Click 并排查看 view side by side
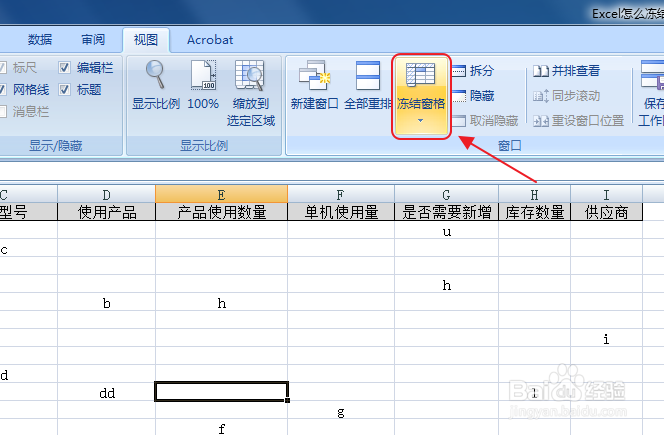 click(x=567, y=70)
